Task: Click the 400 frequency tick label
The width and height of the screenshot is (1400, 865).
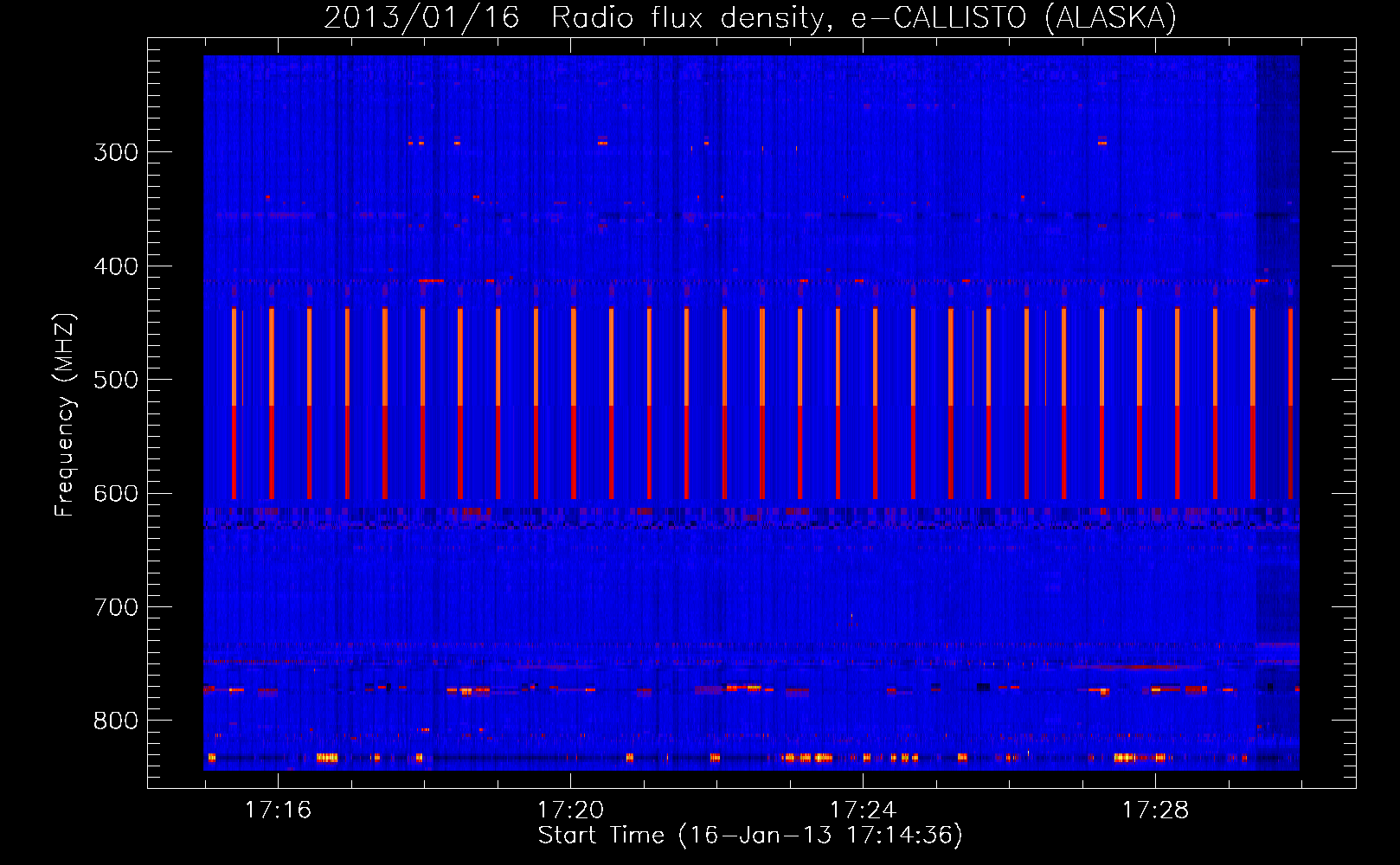Action: click(x=116, y=266)
